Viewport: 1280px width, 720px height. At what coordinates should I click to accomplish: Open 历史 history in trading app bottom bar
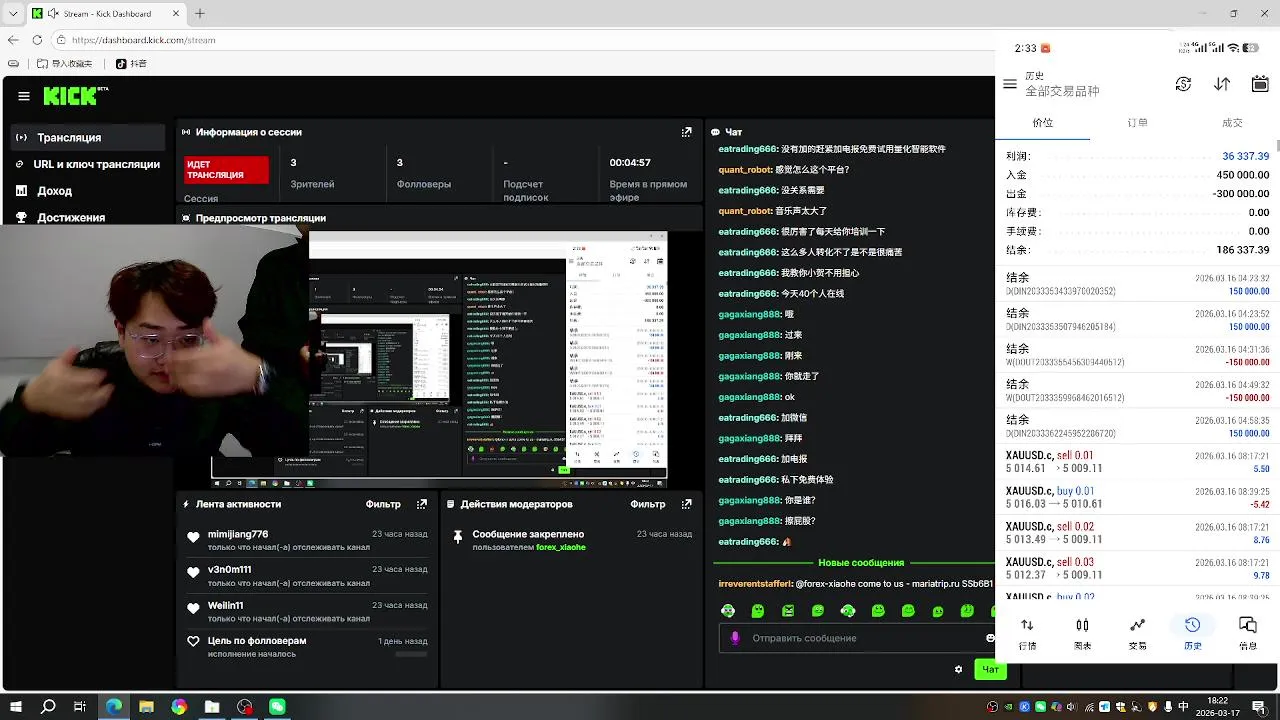(x=1192, y=633)
